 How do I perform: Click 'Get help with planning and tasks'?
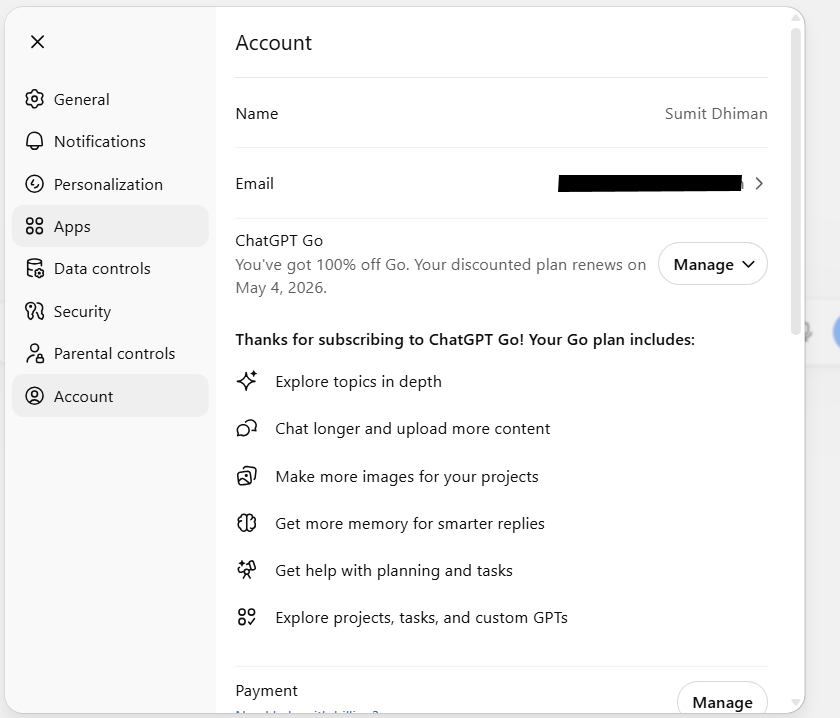pyautogui.click(x=394, y=571)
